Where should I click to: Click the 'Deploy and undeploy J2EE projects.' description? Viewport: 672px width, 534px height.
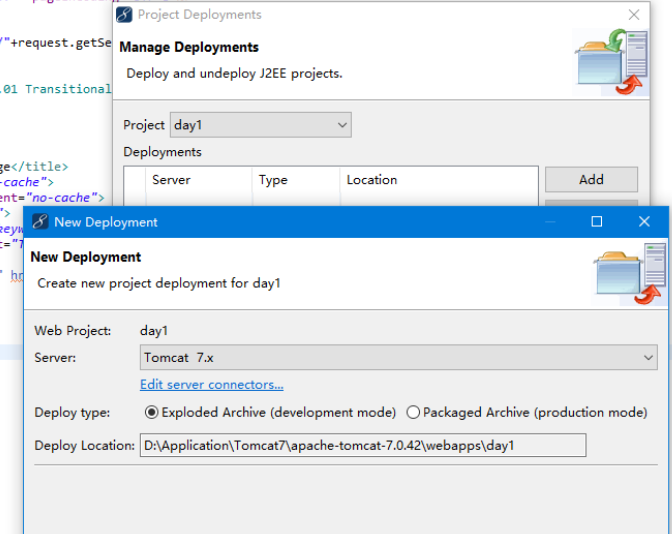click(234, 74)
